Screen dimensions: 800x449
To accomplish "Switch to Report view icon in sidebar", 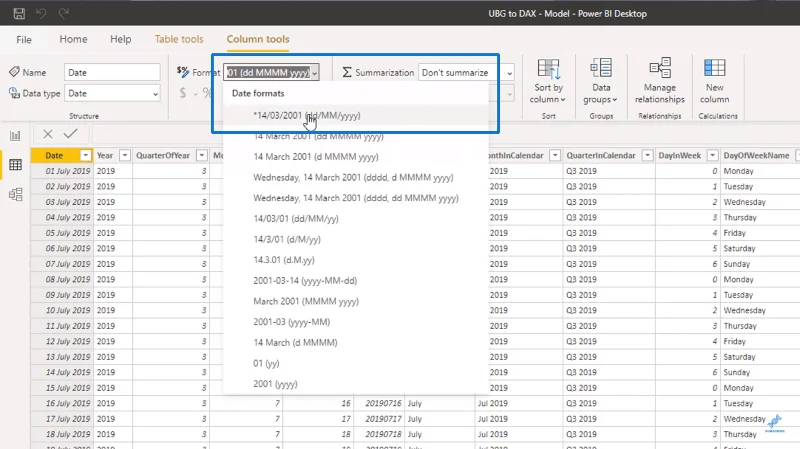I will pos(15,136).
